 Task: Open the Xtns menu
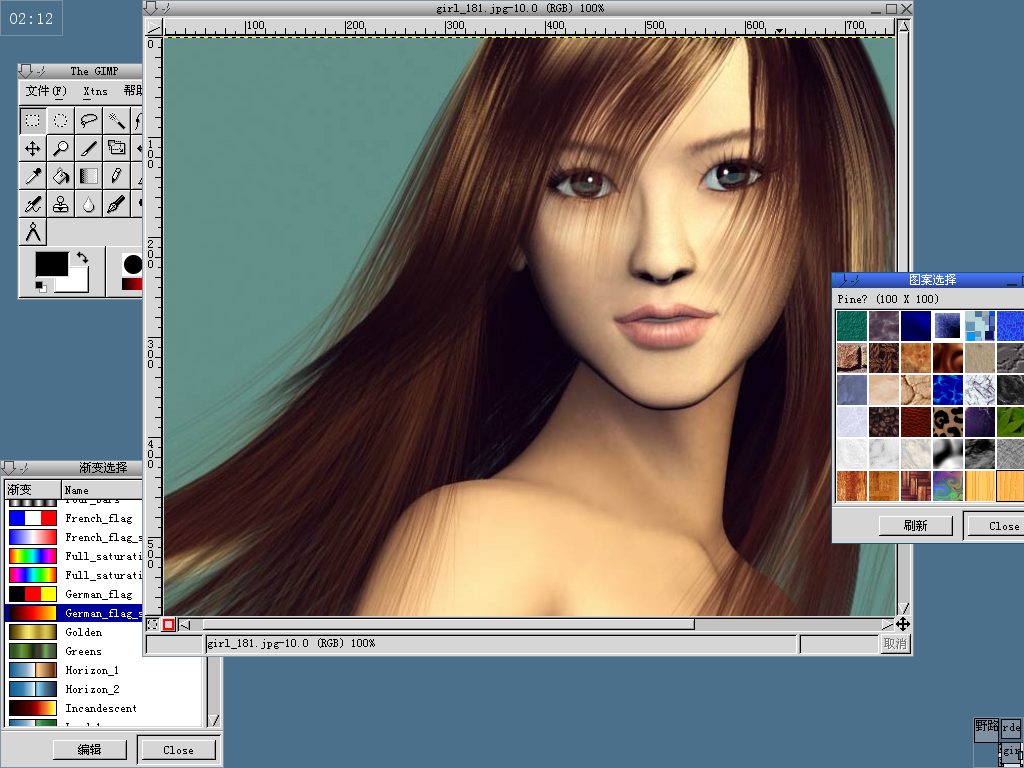click(x=95, y=91)
